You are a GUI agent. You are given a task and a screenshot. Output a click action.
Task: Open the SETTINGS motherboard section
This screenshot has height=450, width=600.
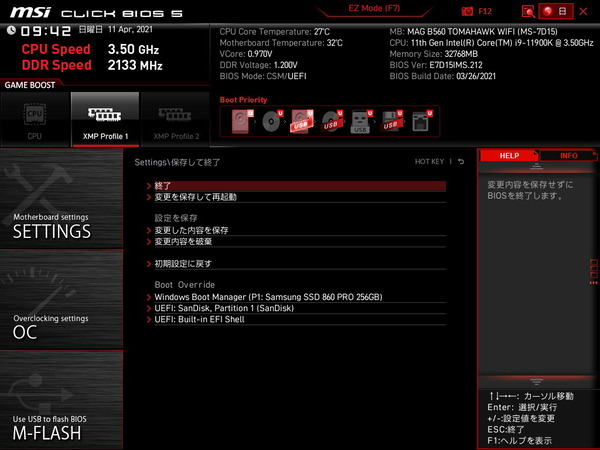click(x=62, y=199)
